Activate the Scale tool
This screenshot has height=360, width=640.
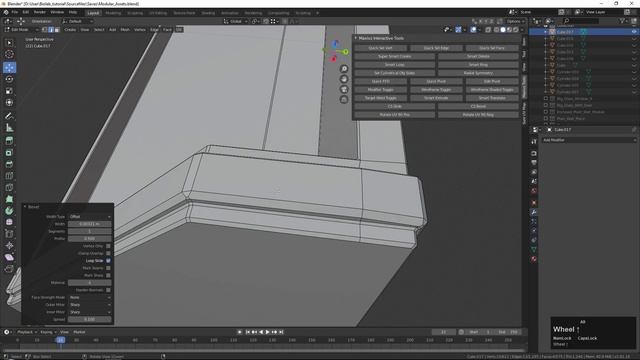(9, 91)
